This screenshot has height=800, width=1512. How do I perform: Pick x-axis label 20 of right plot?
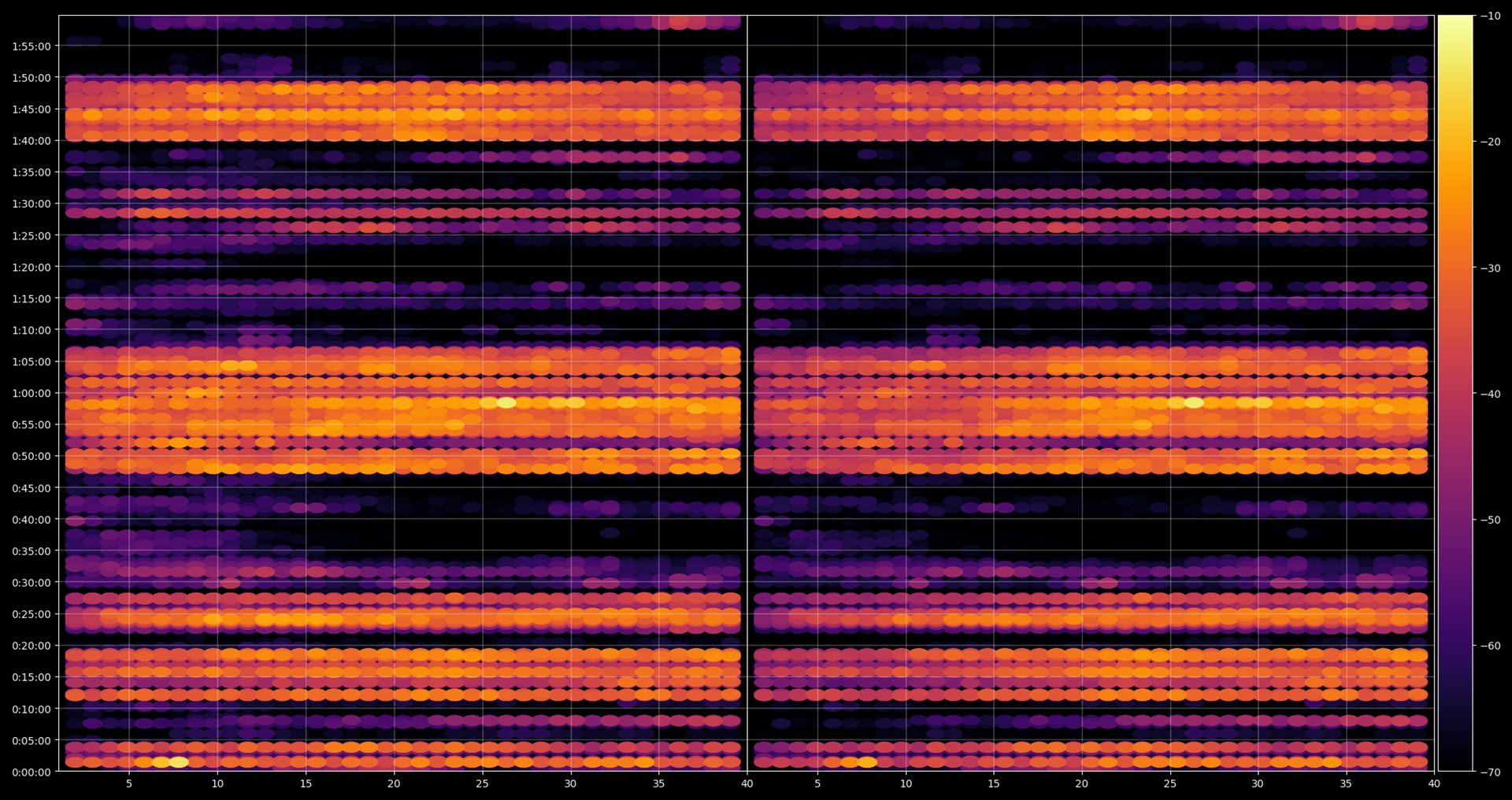click(1082, 783)
